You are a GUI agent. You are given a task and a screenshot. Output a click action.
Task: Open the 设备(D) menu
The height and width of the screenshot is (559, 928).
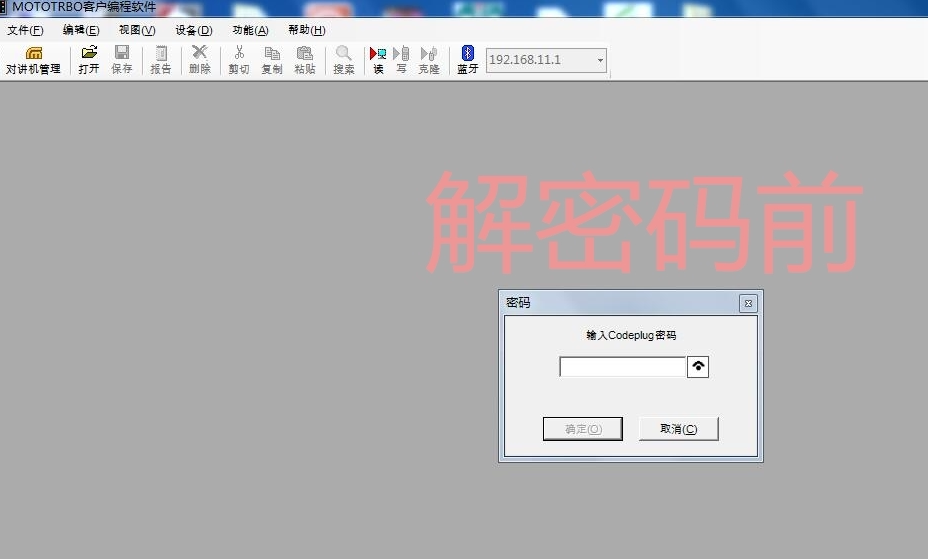click(x=194, y=30)
